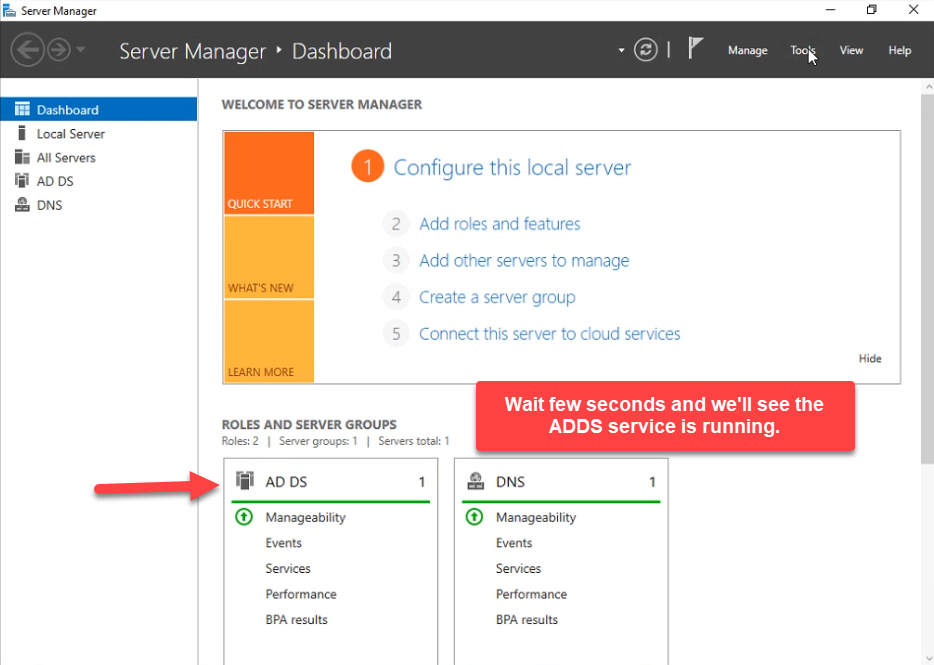Open the DNS role tile header

point(561,481)
